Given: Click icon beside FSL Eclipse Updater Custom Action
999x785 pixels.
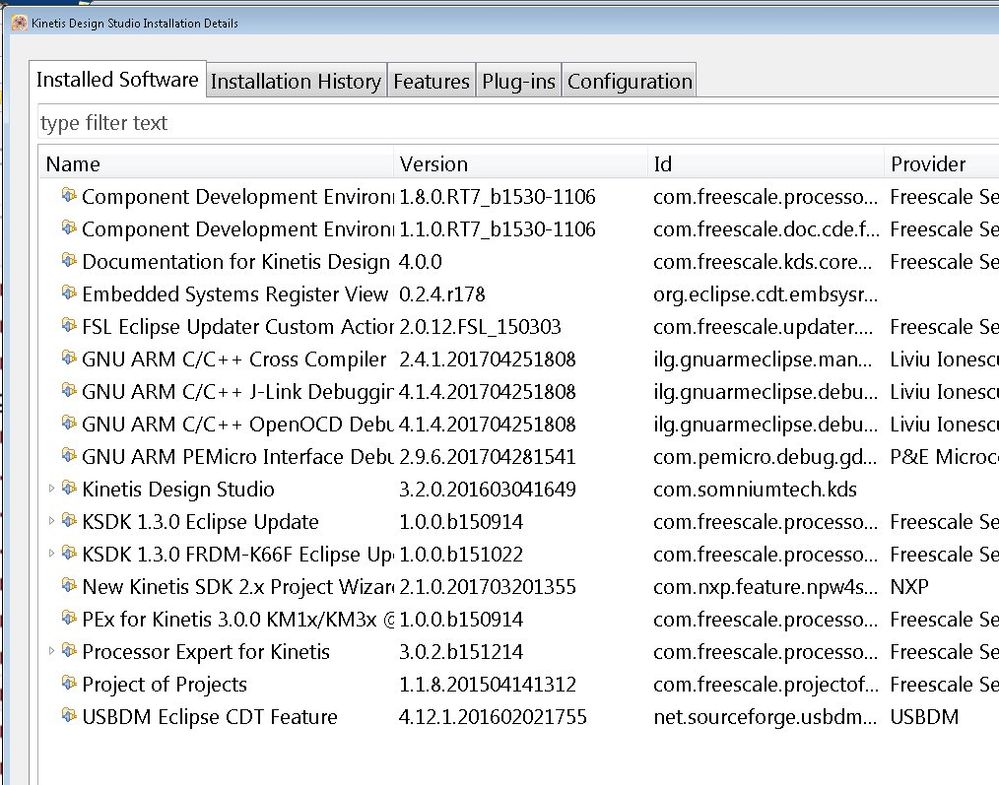Looking at the screenshot, I should [x=69, y=325].
